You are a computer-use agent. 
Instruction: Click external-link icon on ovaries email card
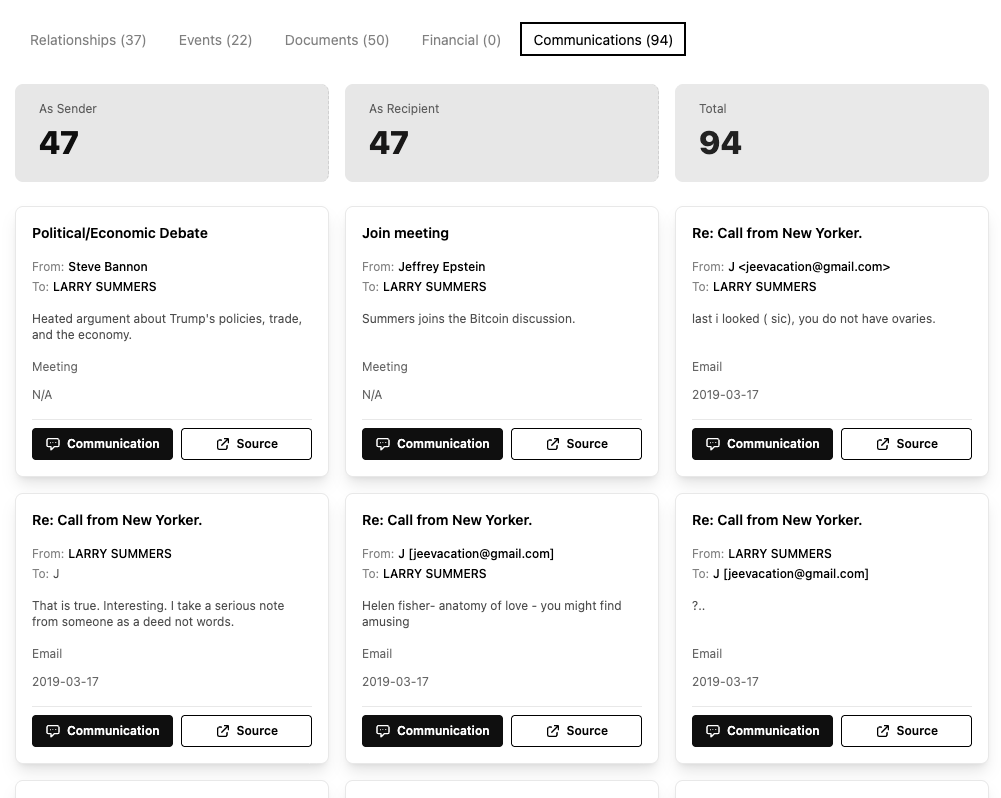[883, 444]
